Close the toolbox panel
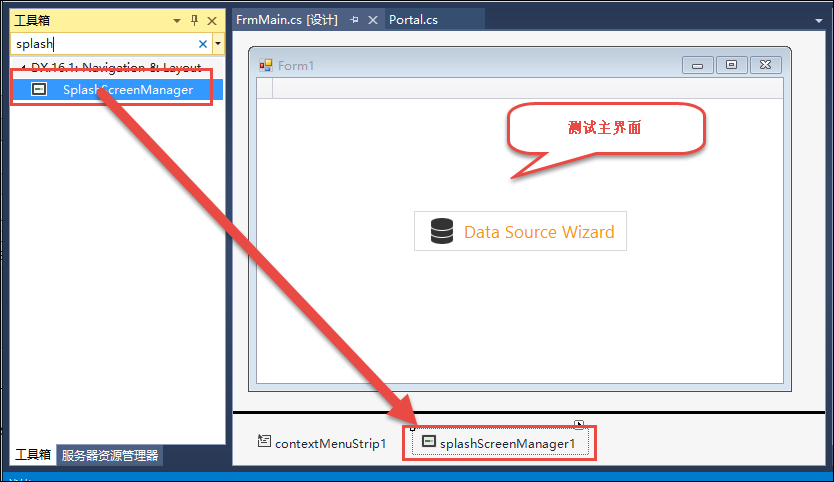 [212, 21]
